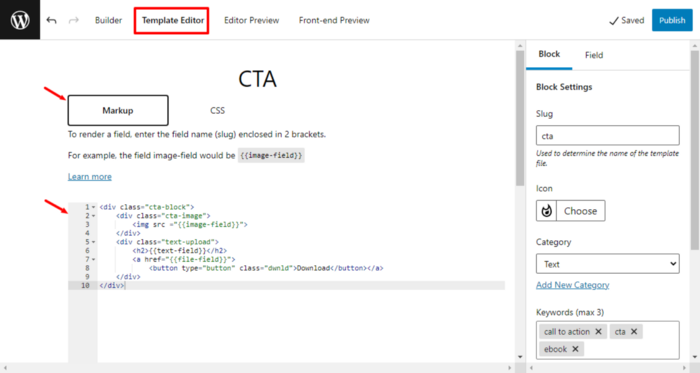Click the bottom horizontal scrollbar left arrow
Viewport: 700px width, 373px height.
point(5,368)
